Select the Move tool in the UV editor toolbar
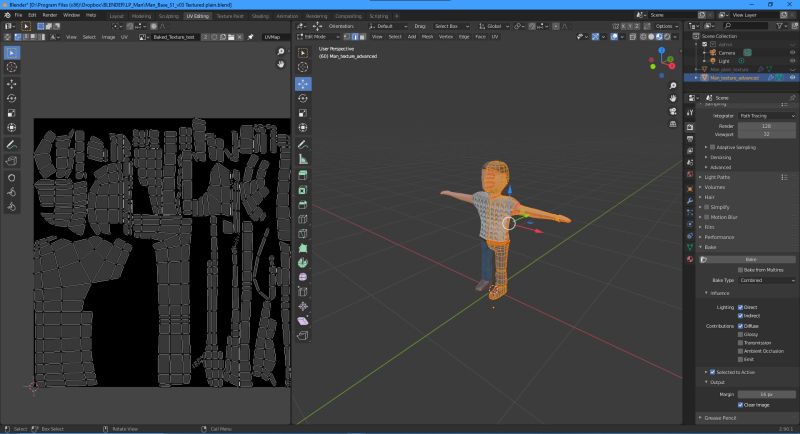The image size is (800, 434). 12,84
